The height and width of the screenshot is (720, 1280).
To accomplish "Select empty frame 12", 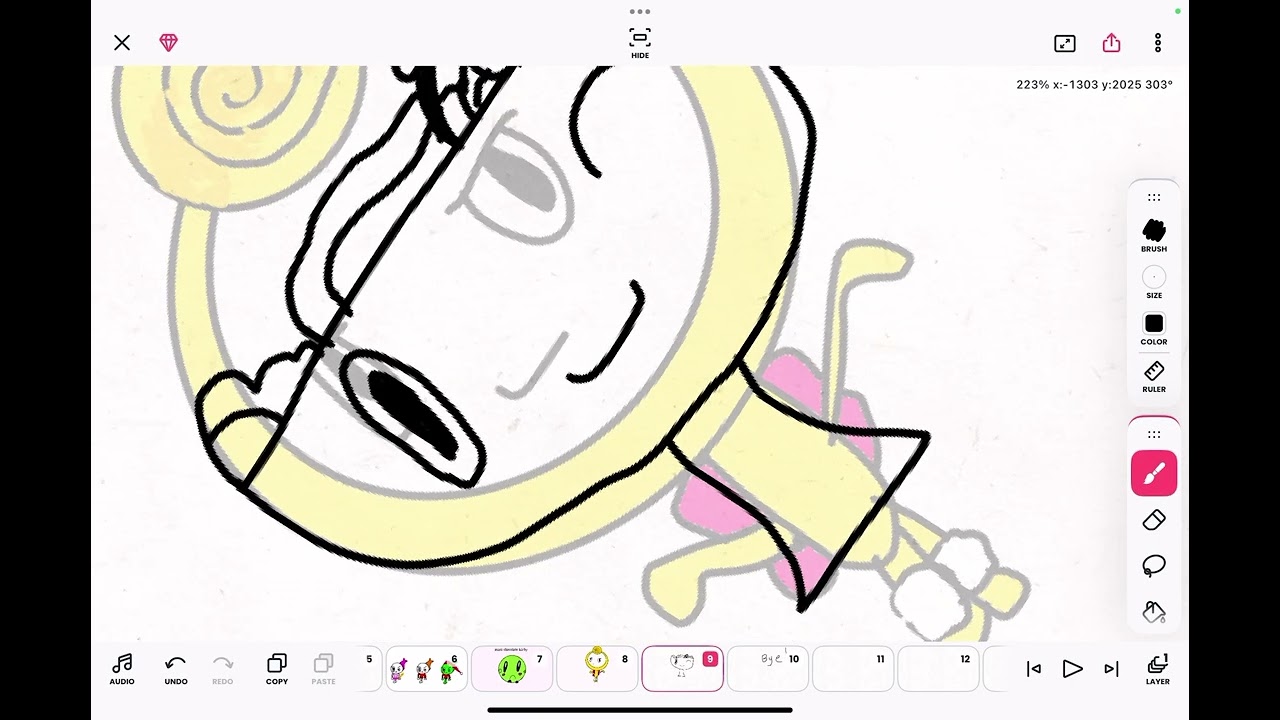I will (938, 669).
